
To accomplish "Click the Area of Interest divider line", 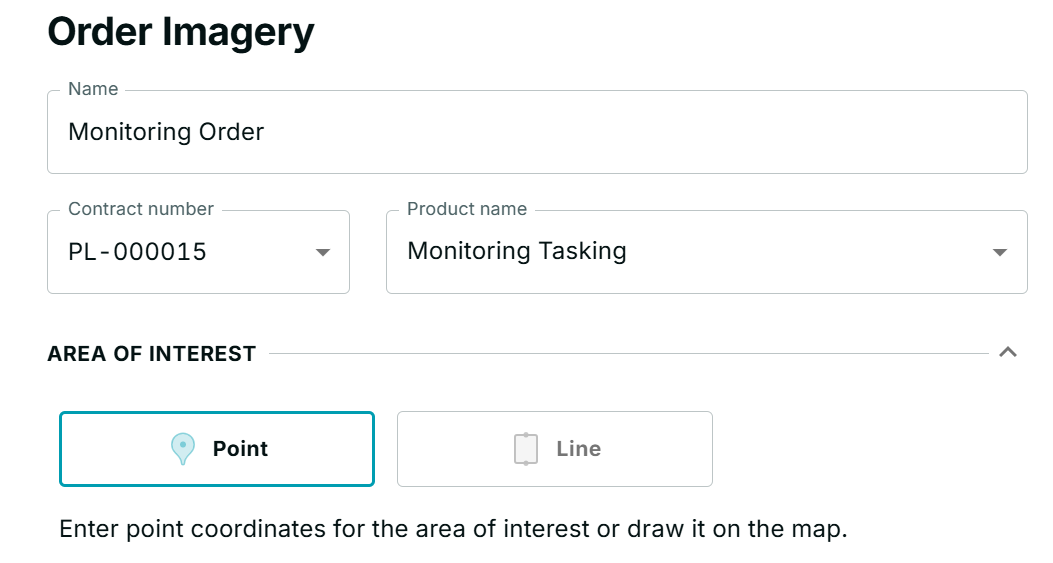I will pyautogui.click(x=628, y=353).
